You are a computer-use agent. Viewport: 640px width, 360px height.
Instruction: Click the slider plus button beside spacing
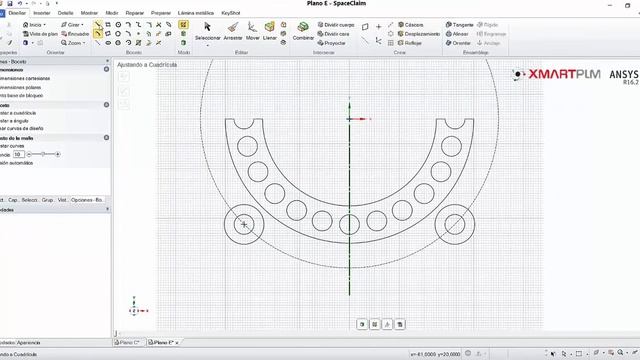(x=58, y=154)
